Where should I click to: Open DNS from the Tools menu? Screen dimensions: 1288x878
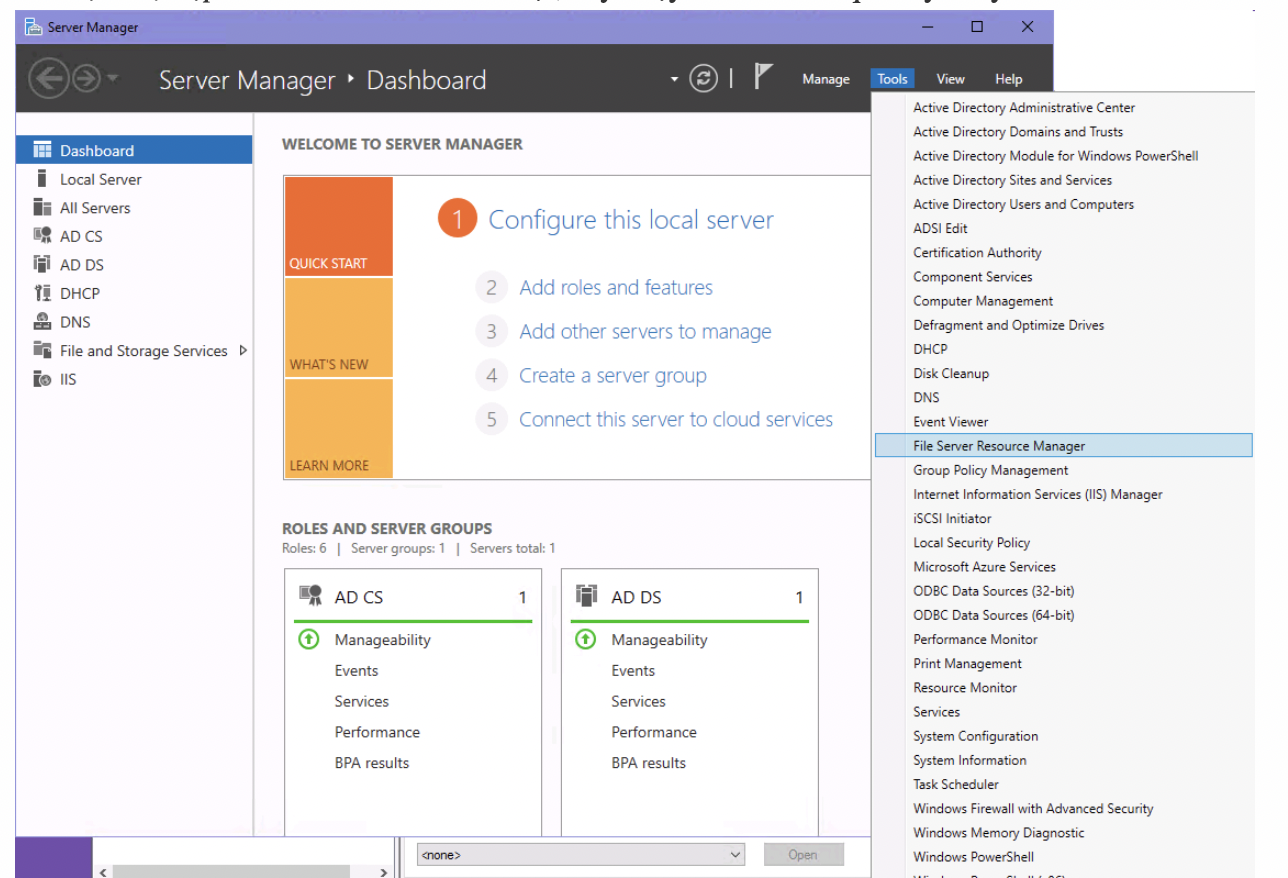click(x=1064, y=397)
